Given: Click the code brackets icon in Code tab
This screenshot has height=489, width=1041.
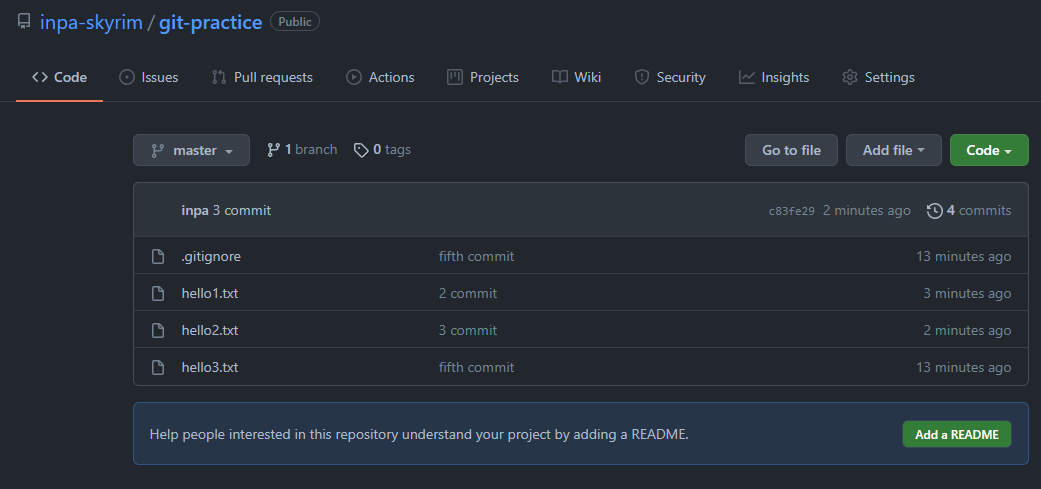Looking at the screenshot, I should click(x=40, y=77).
